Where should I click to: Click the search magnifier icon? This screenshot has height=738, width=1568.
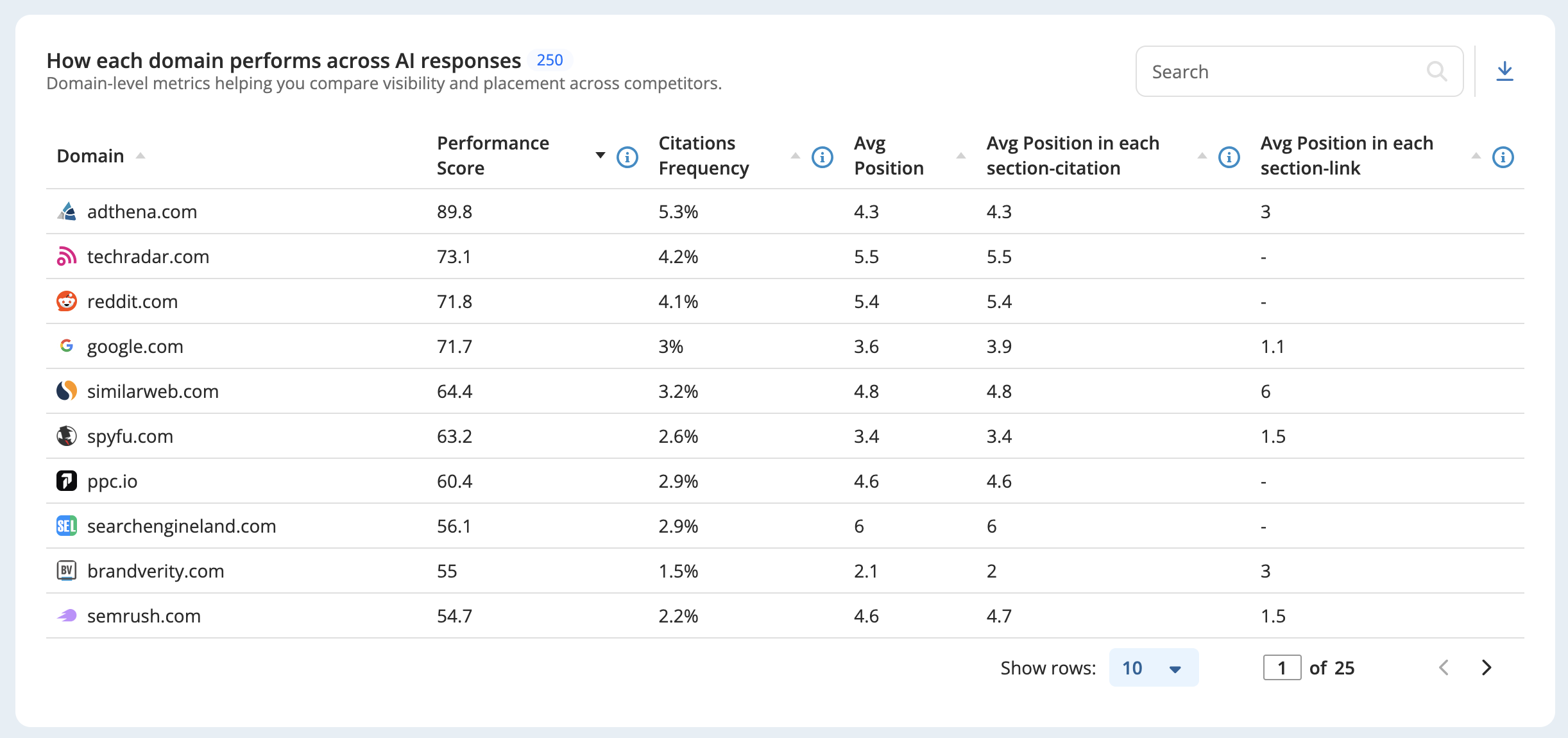coord(1436,71)
